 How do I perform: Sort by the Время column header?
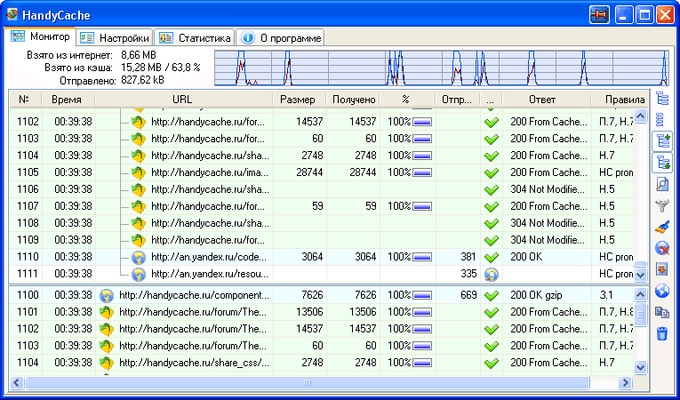point(67,99)
